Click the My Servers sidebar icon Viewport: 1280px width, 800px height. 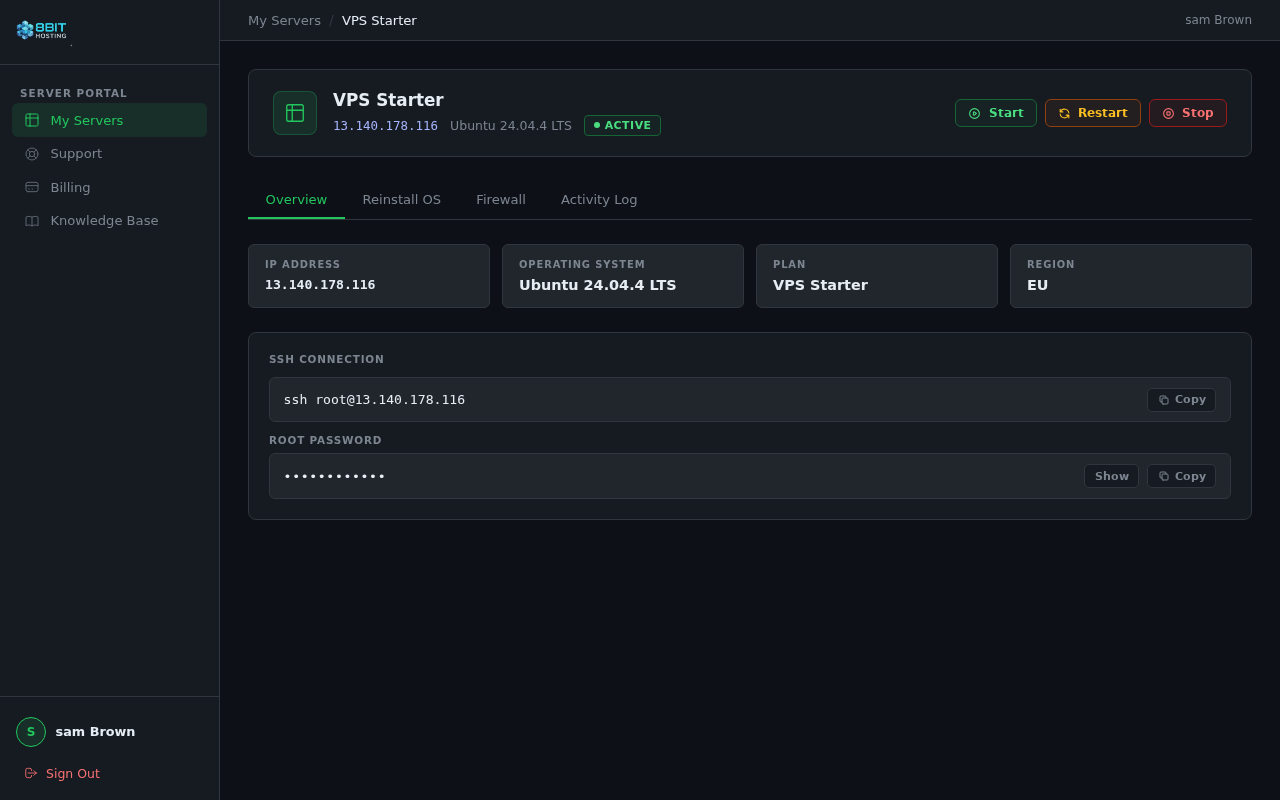[32, 120]
